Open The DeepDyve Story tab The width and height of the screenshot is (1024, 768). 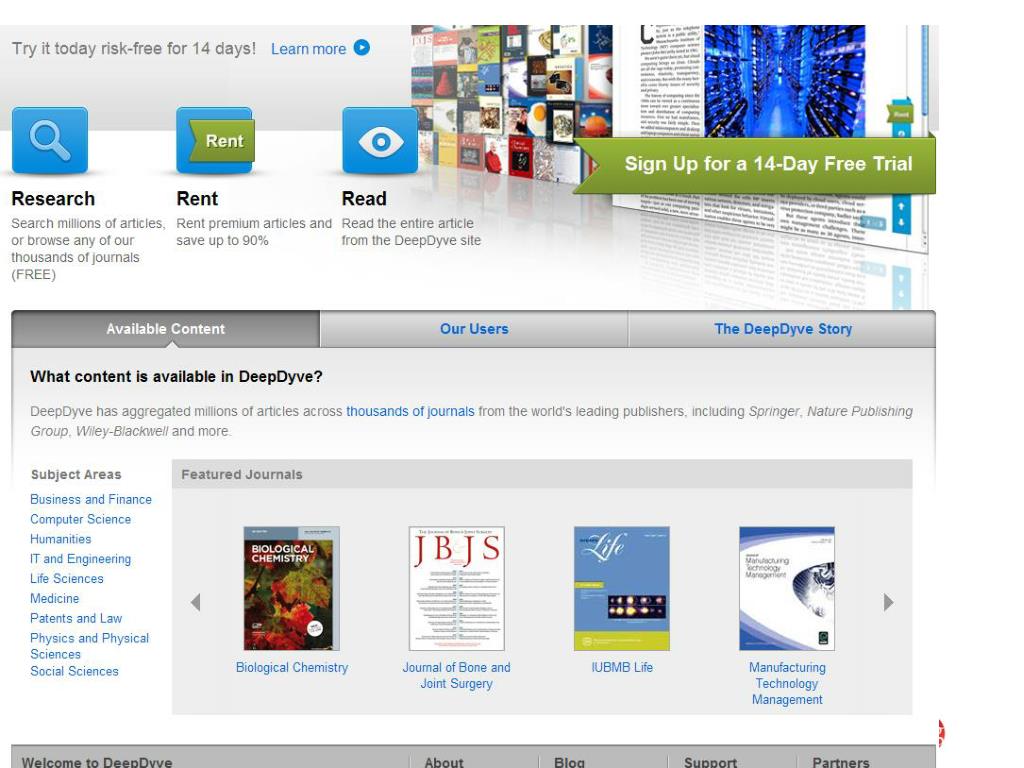click(782, 328)
